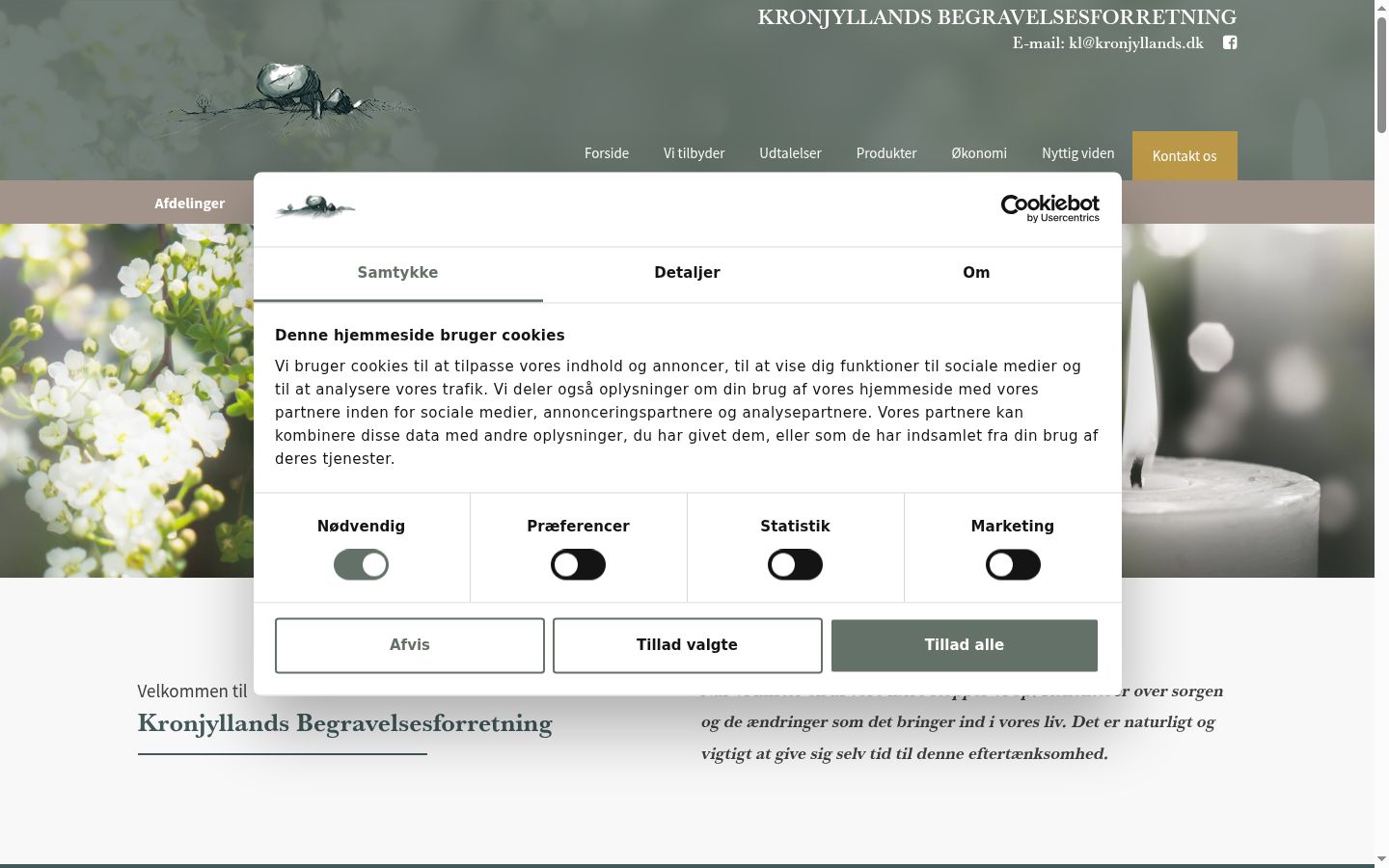The image size is (1389, 868).
Task: Click the 'Denne hjemmeside bruger cookies' heading
Action: [420, 336]
